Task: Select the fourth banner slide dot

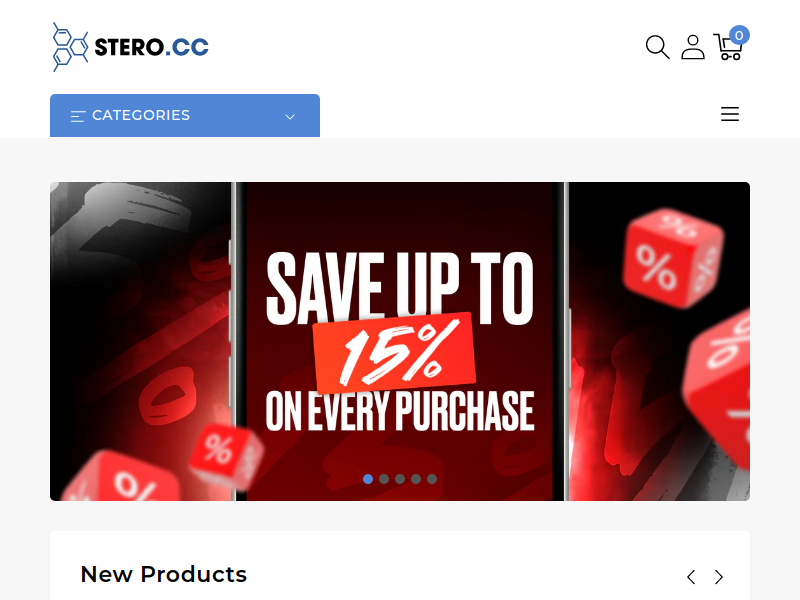Action: tap(416, 479)
